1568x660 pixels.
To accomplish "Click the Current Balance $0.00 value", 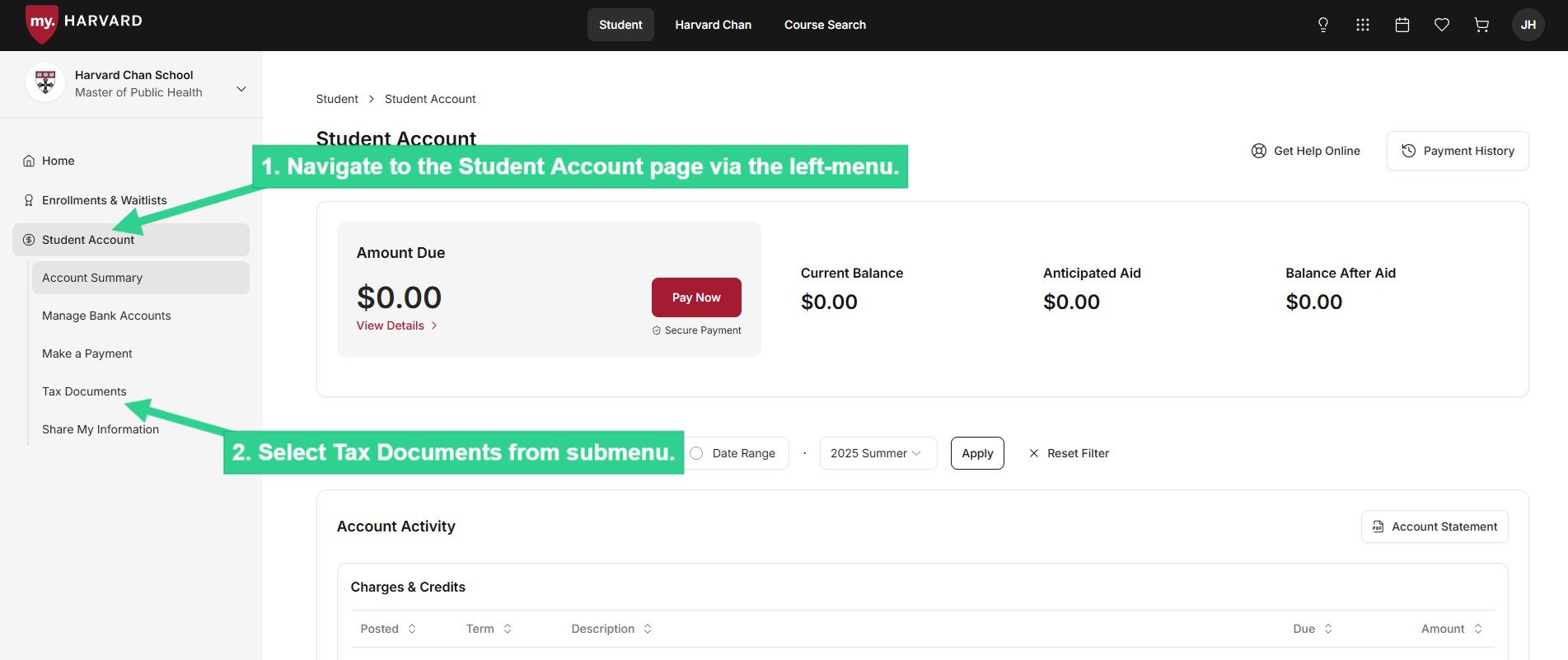I will click(829, 302).
